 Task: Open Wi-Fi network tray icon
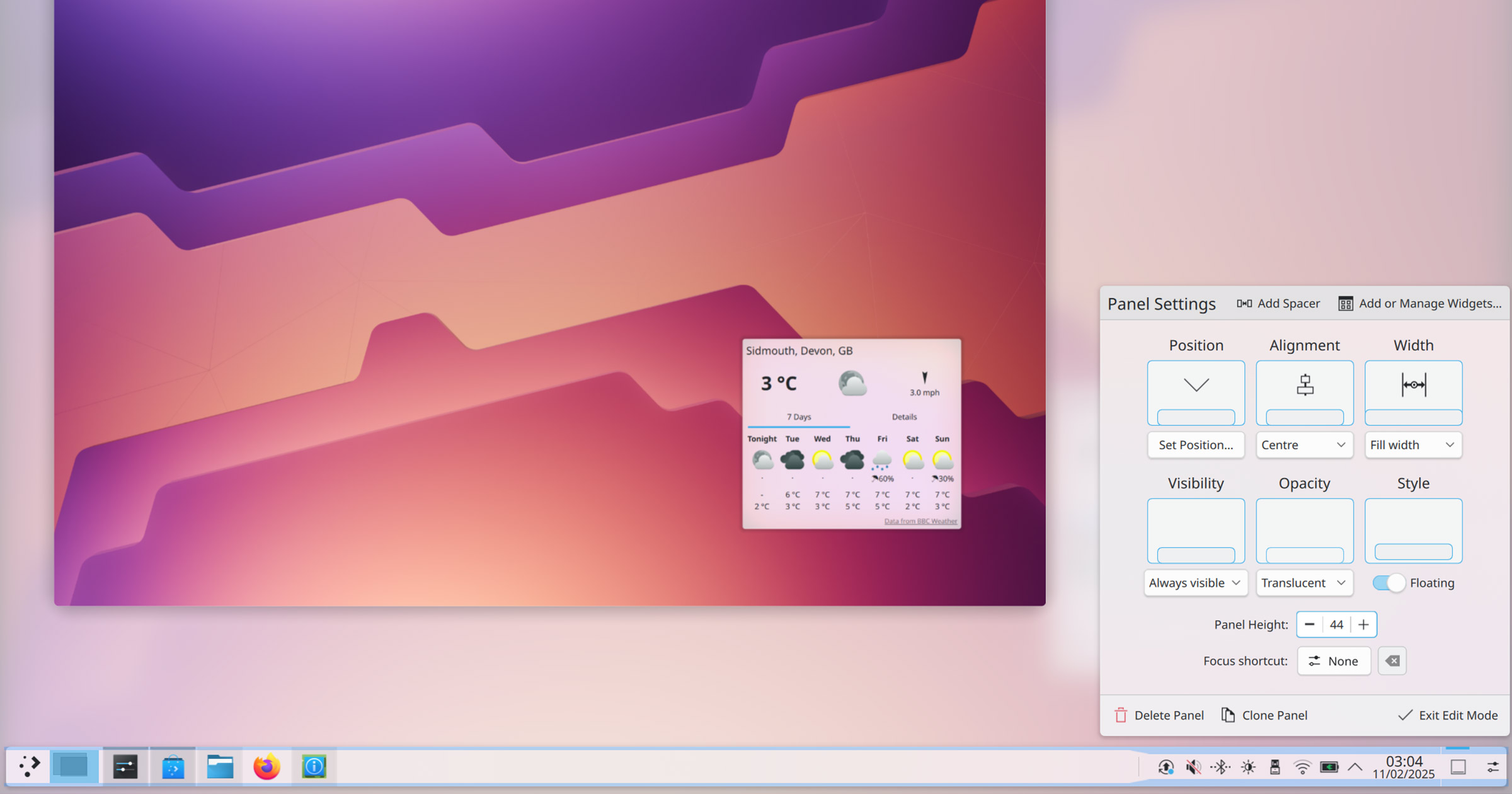coord(1302,767)
